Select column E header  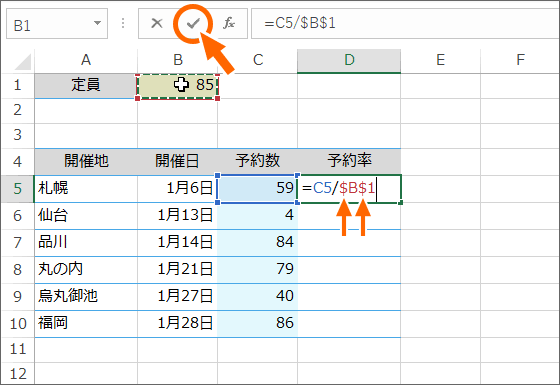[x=440, y=60]
